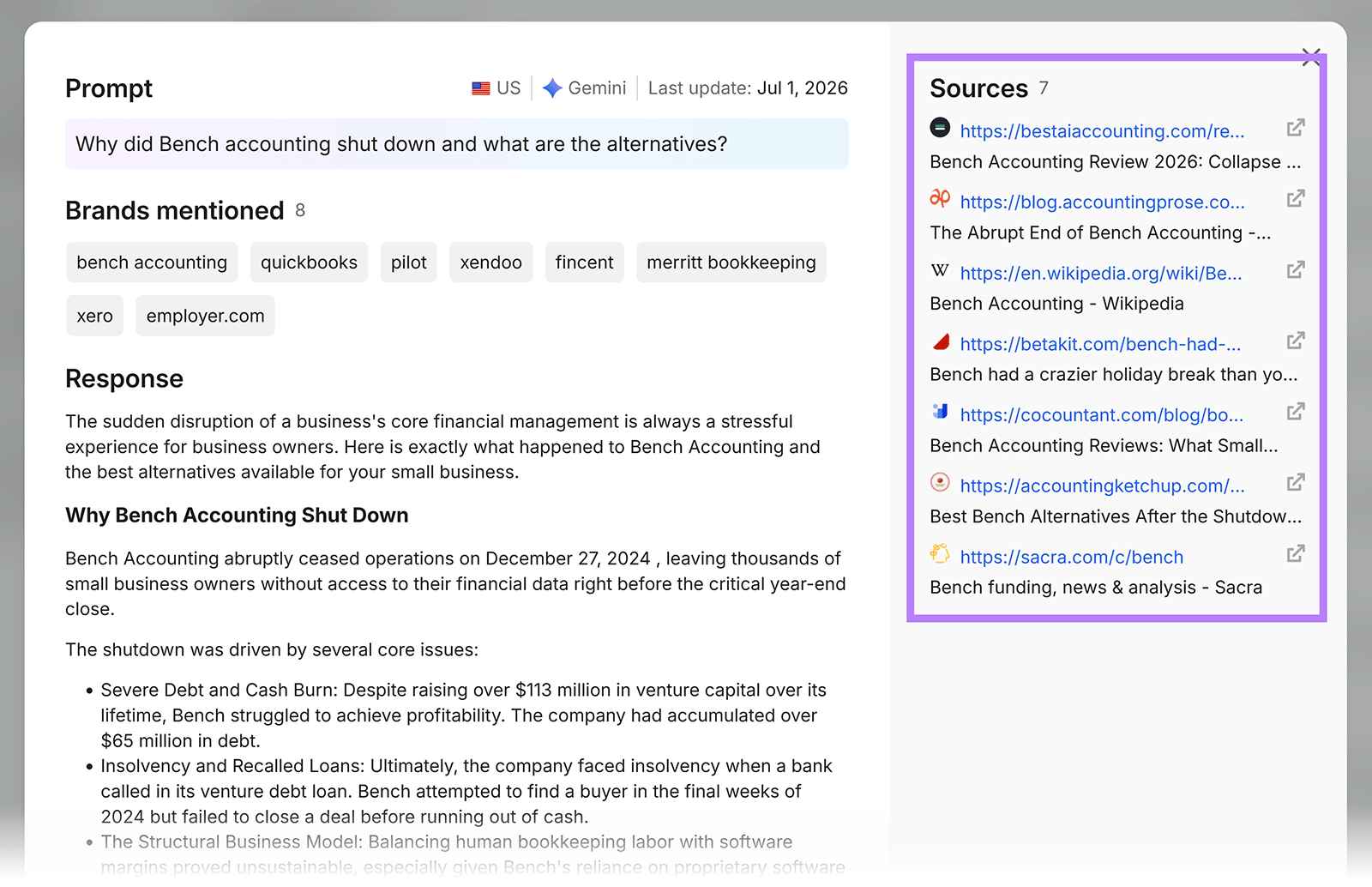Viewport: 1372px width, 887px height.
Task: Click the Wikipedia W favicon
Action: point(940,270)
